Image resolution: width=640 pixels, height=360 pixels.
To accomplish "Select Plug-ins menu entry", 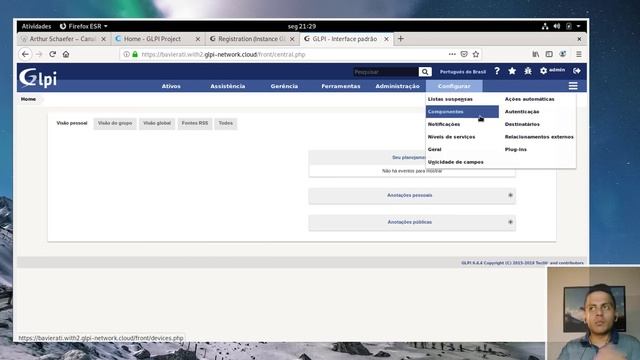I will click(516, 149).
